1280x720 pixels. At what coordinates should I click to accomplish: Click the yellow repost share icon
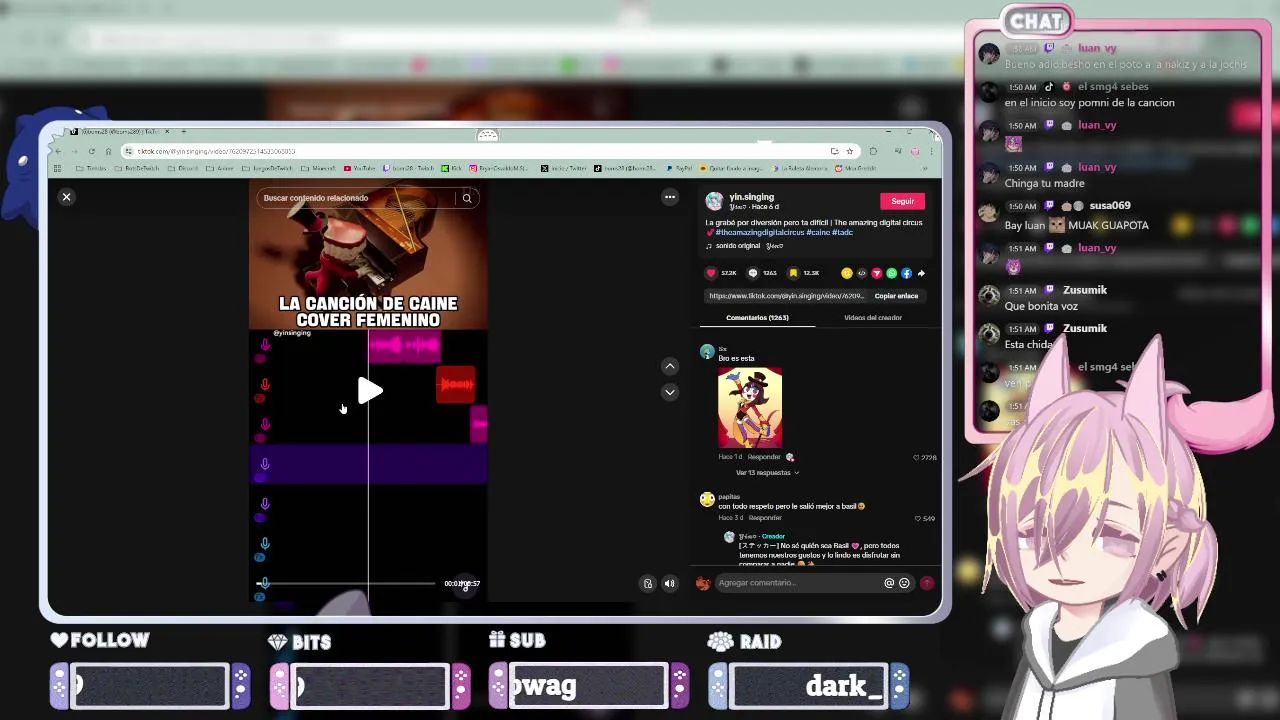[x=847, y=273]
